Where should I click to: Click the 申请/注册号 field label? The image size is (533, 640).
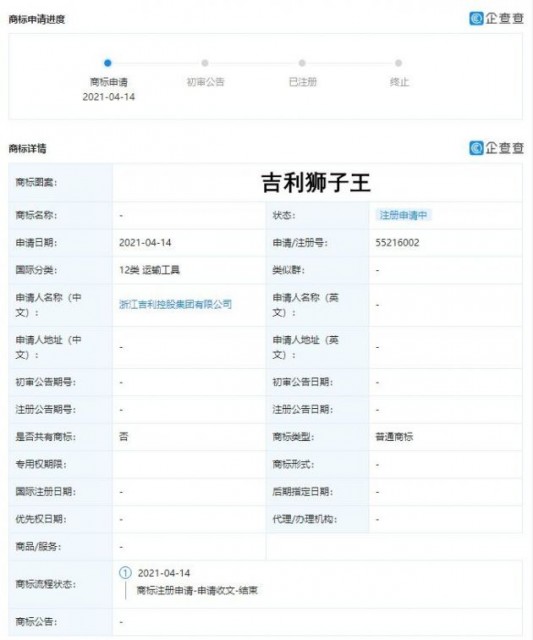pyautogui.click(x=300, y=243)
